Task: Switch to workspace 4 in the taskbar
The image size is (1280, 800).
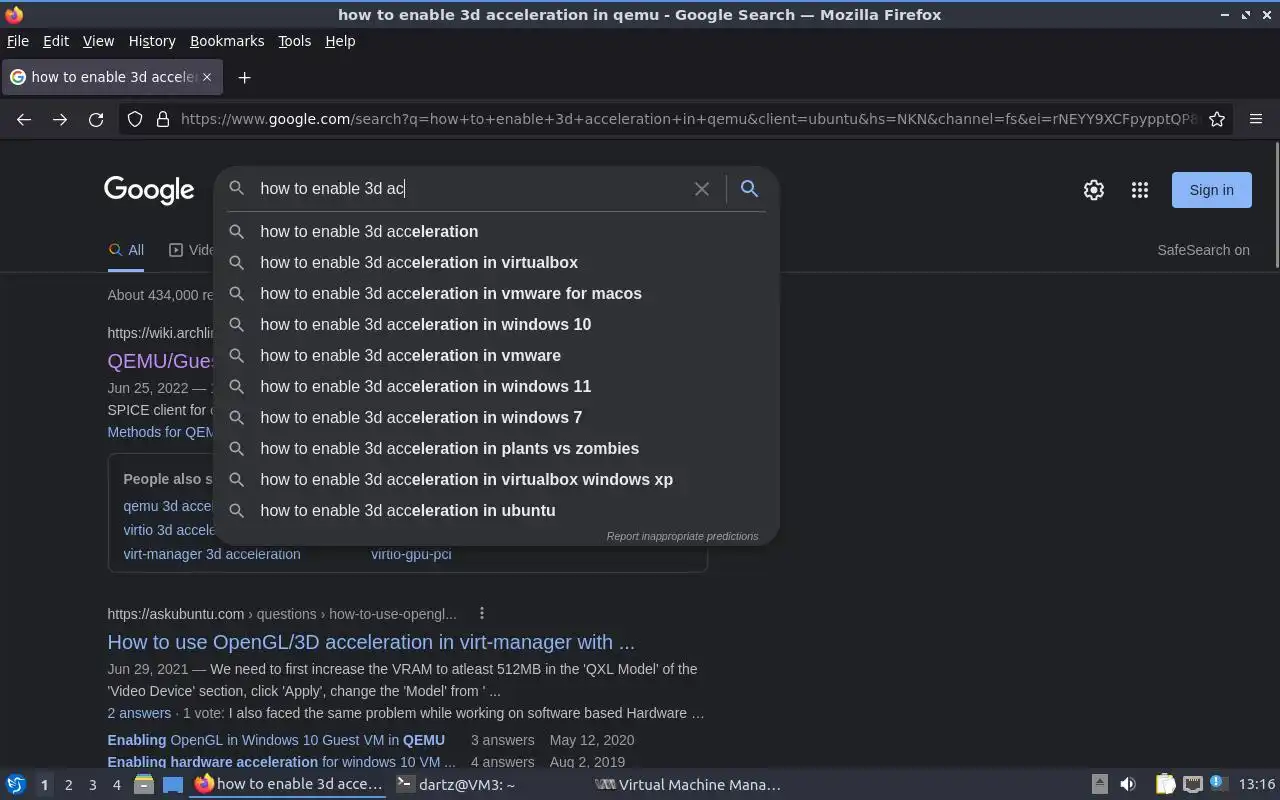Action: (116, 785)
